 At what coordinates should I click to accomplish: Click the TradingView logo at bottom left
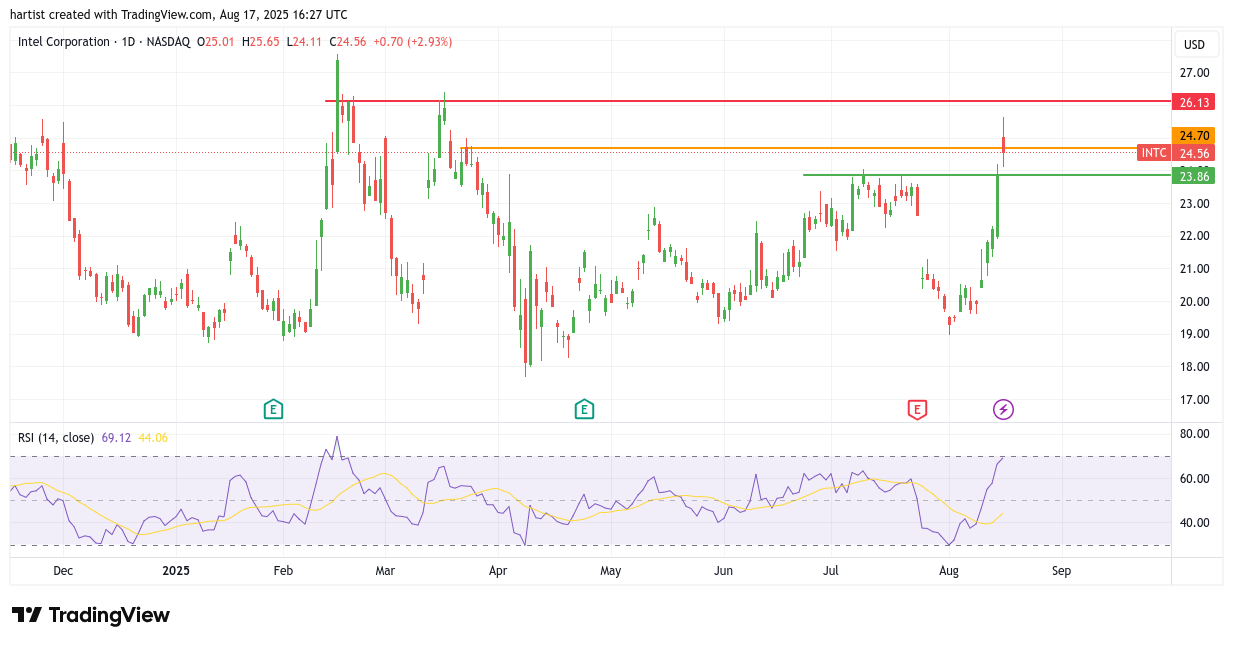click(91, 615)
